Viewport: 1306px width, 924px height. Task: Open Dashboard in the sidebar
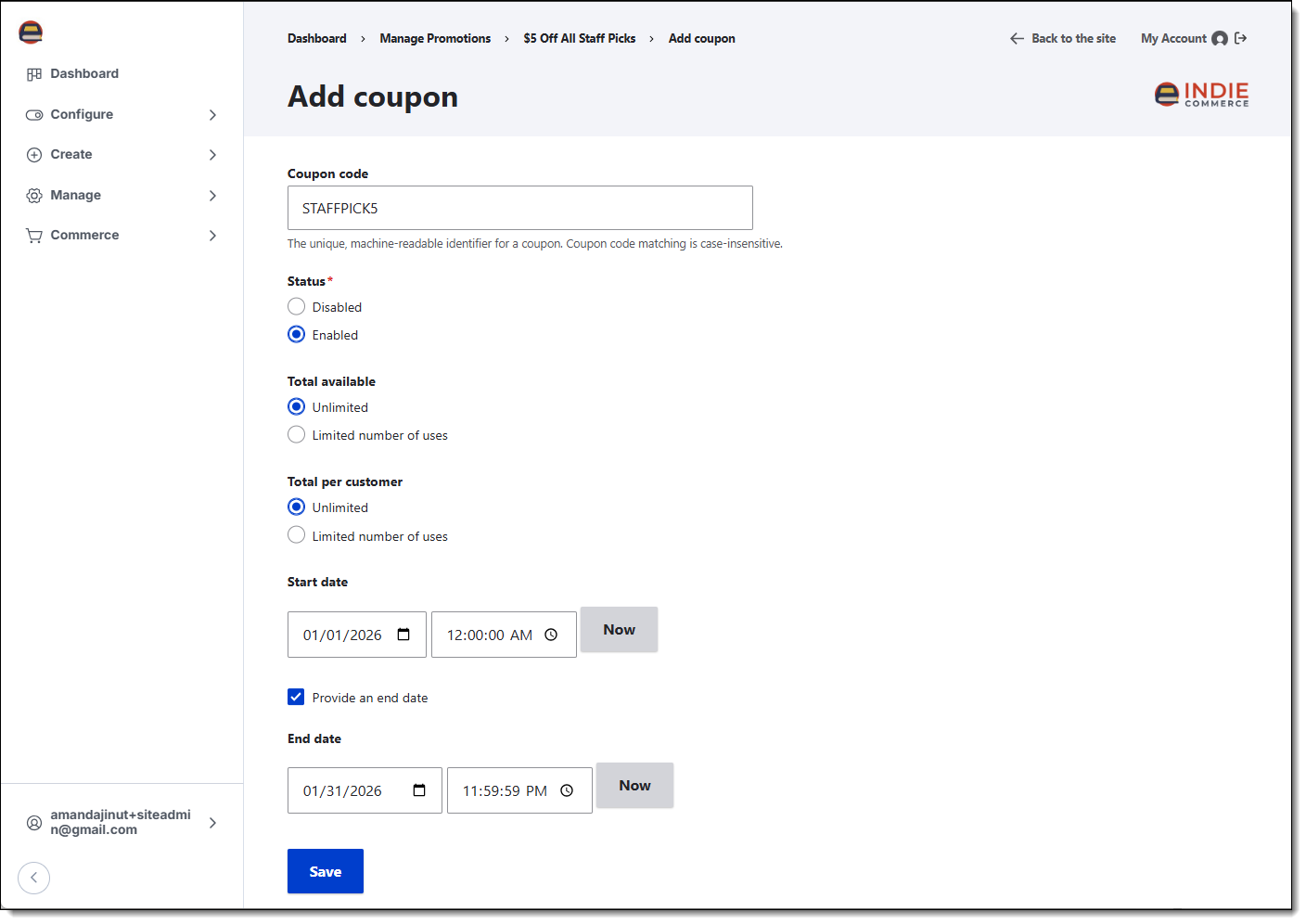point(84,73)
